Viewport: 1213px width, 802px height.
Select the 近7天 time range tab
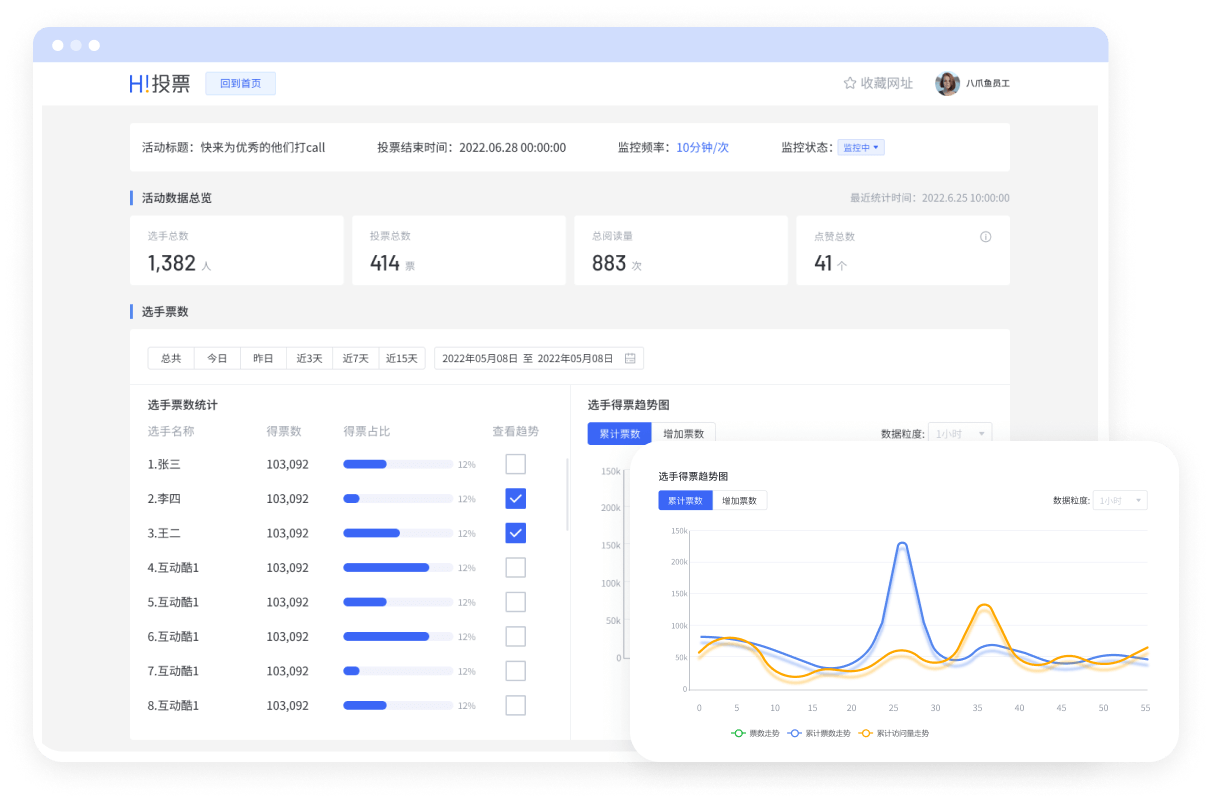[x=355, y=358]
